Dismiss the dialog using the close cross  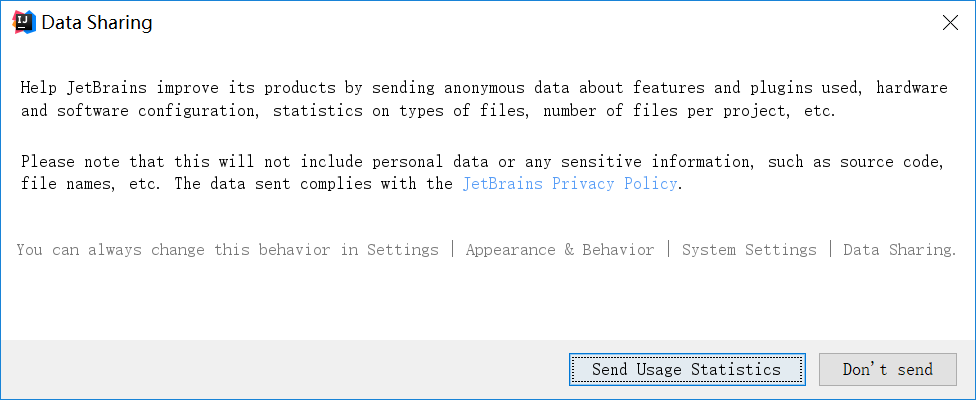coord(950,23)
